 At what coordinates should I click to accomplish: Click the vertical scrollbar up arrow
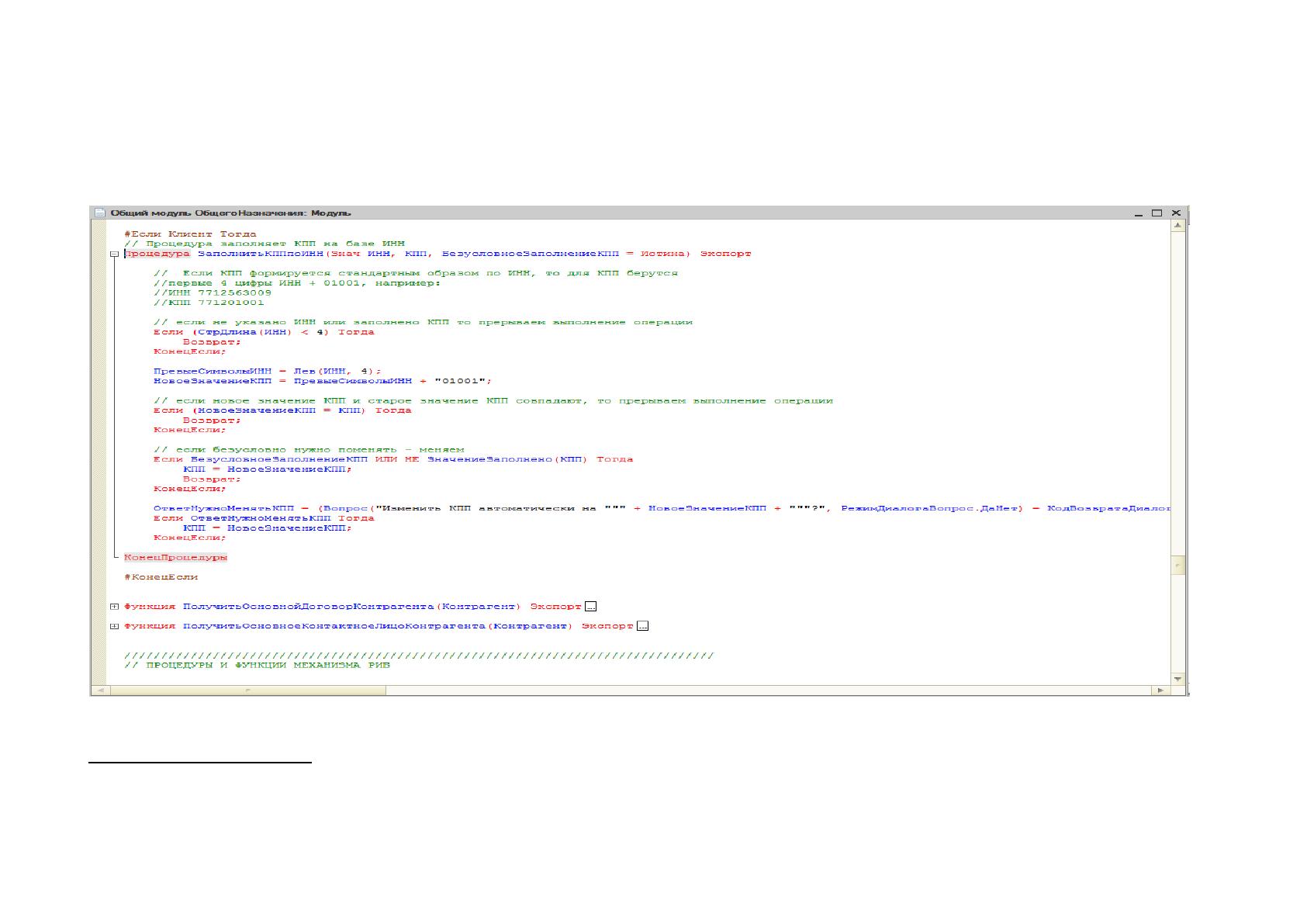coord(1177,226)
